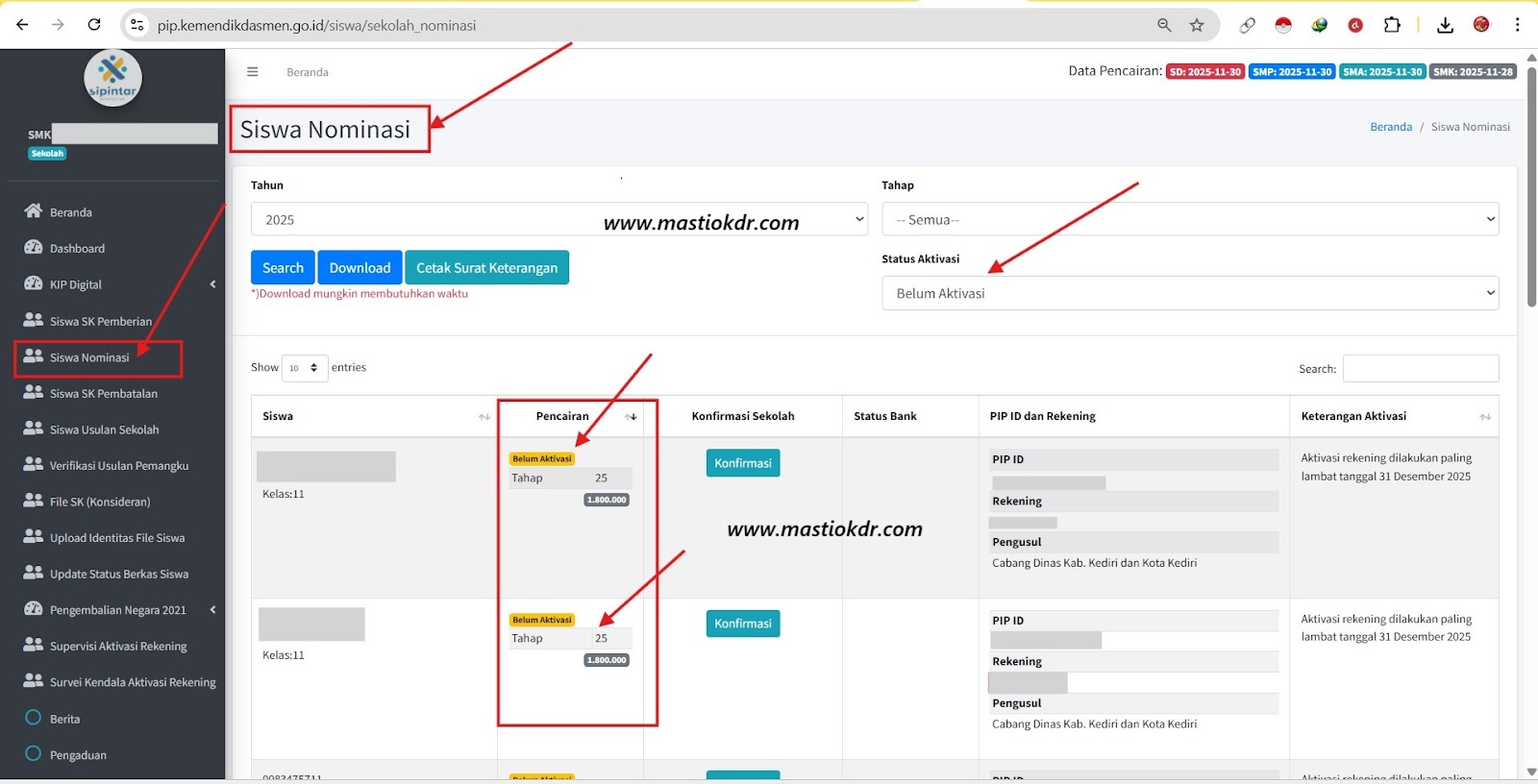Click the SMP: 2025-11-30 badge
This screenshot has height=784, width=1538.
point(1292,72)
